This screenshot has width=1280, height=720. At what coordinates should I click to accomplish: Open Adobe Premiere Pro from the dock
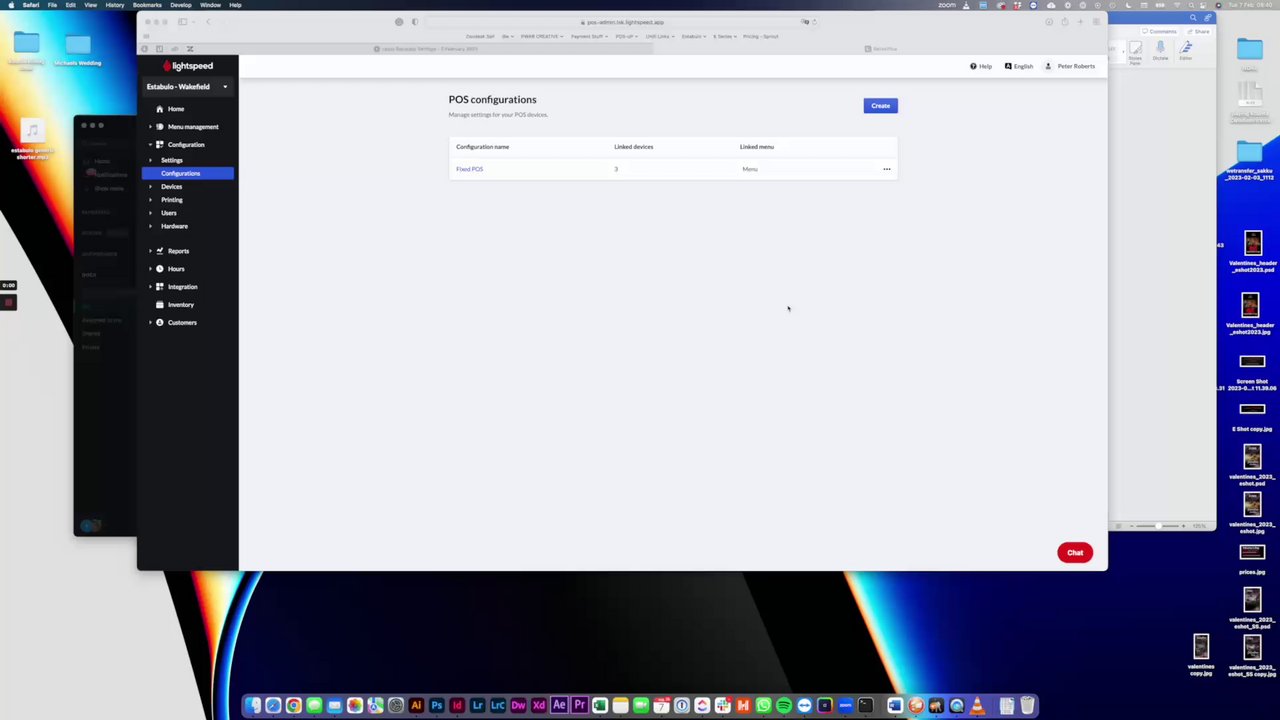click(x=580, y=706)
